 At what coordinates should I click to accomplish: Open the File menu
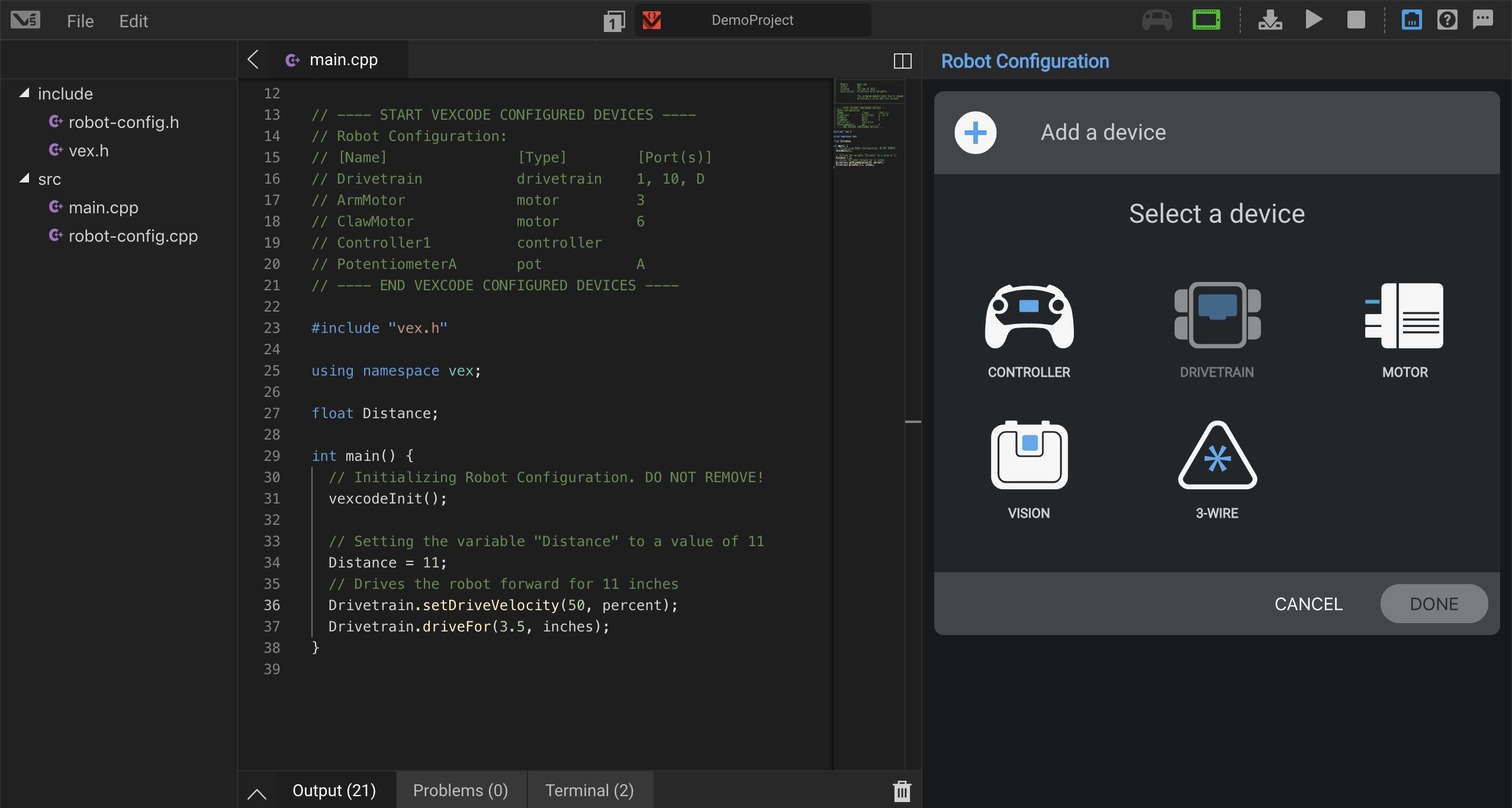coord(80,21)
